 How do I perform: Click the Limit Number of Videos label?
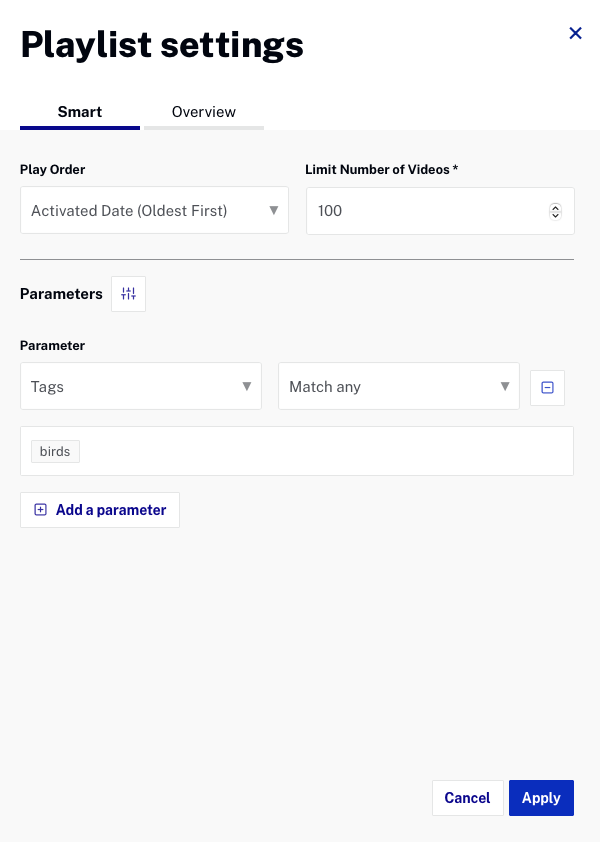381,170
